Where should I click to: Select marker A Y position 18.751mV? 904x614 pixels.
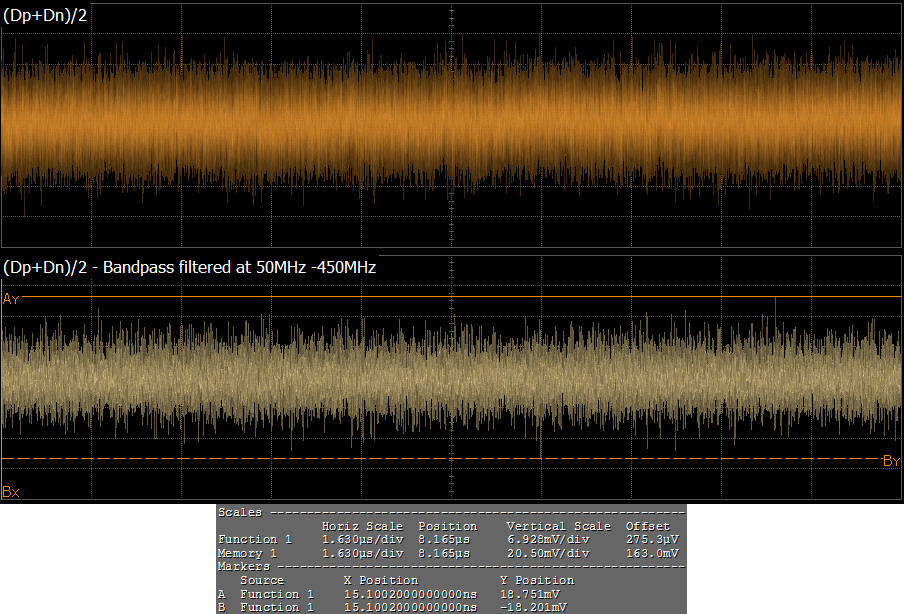tap(531, 593)
